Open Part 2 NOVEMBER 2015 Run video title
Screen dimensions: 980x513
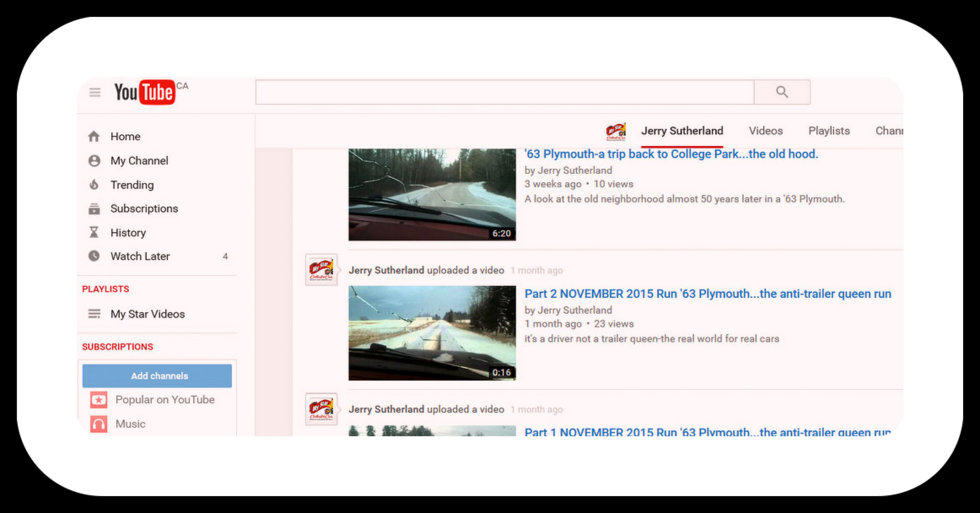pyautogui.click(x=708, y=294)
